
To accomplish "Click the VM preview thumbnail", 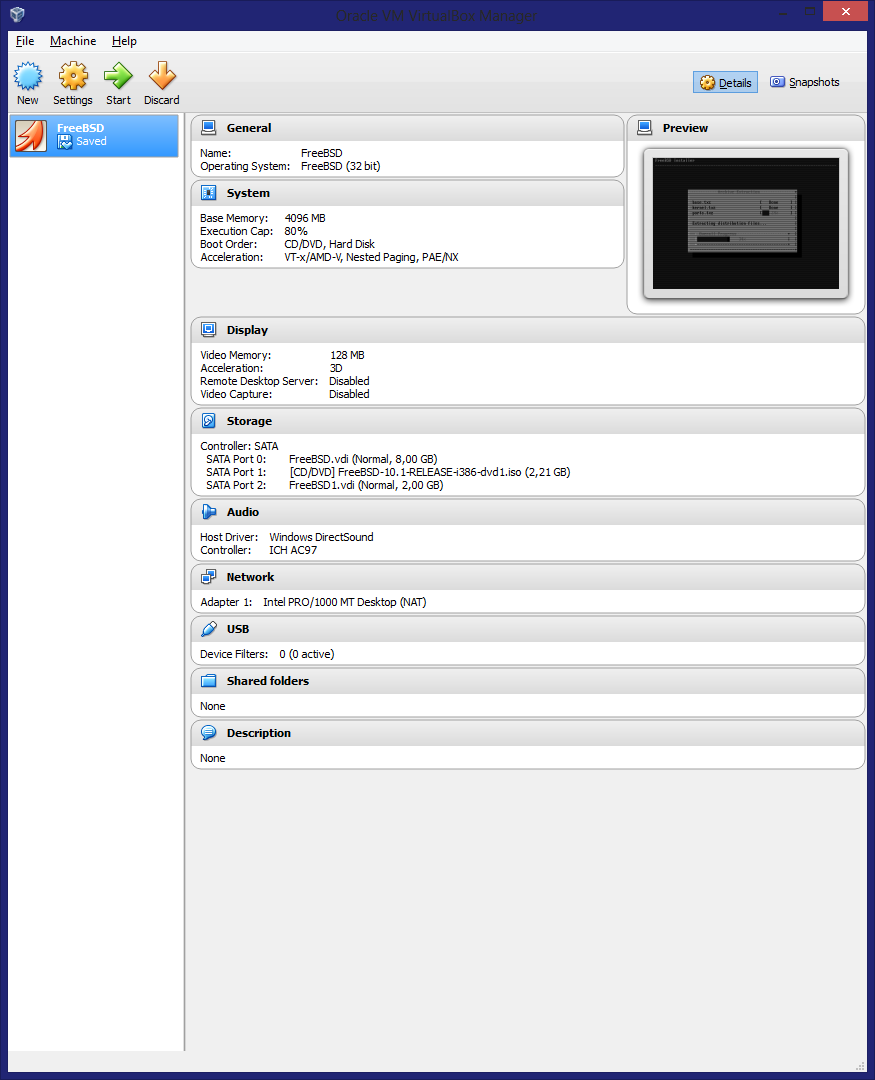I will [x=746, y=224].
